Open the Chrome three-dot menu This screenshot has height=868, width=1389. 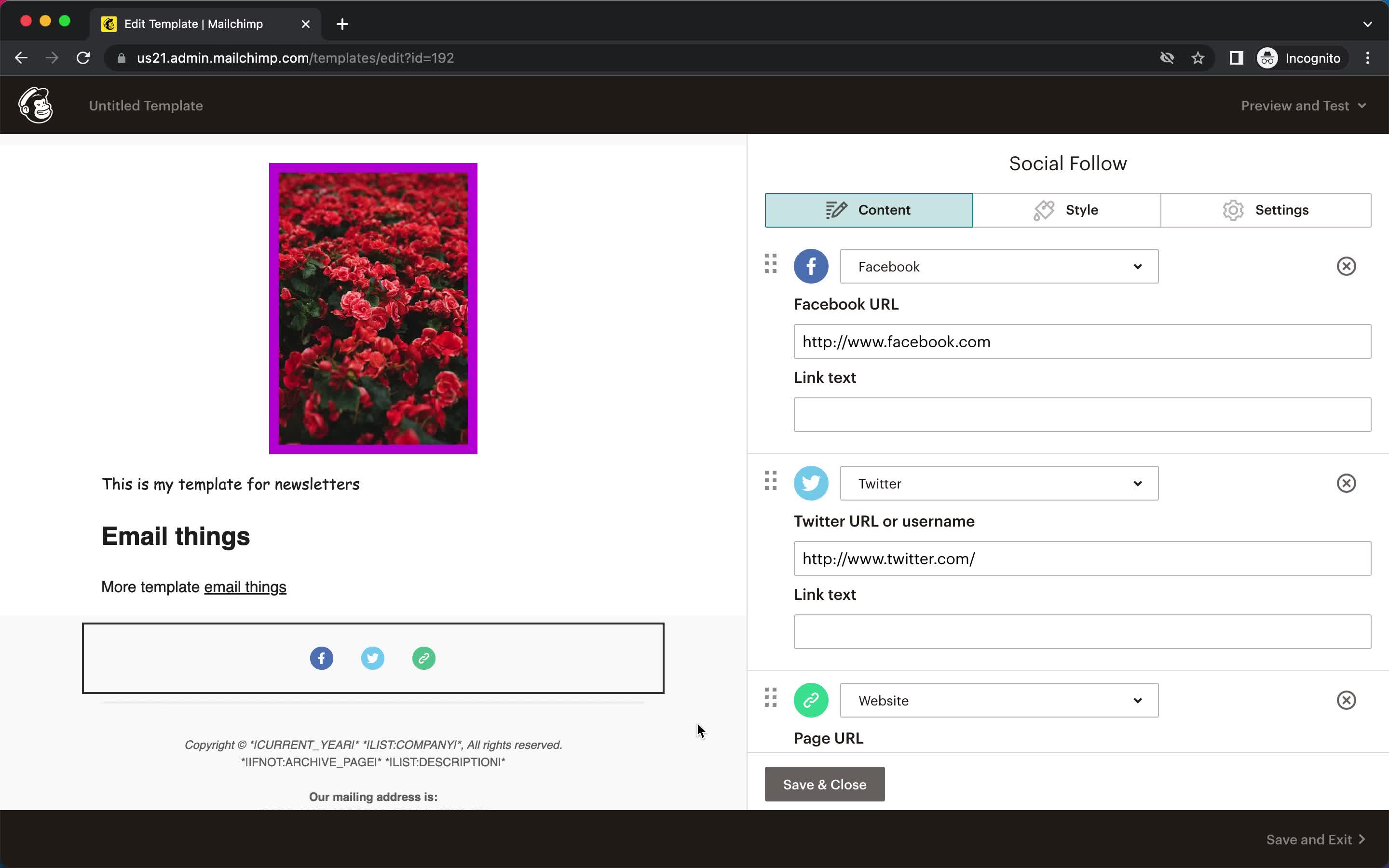pos(1368,58)
